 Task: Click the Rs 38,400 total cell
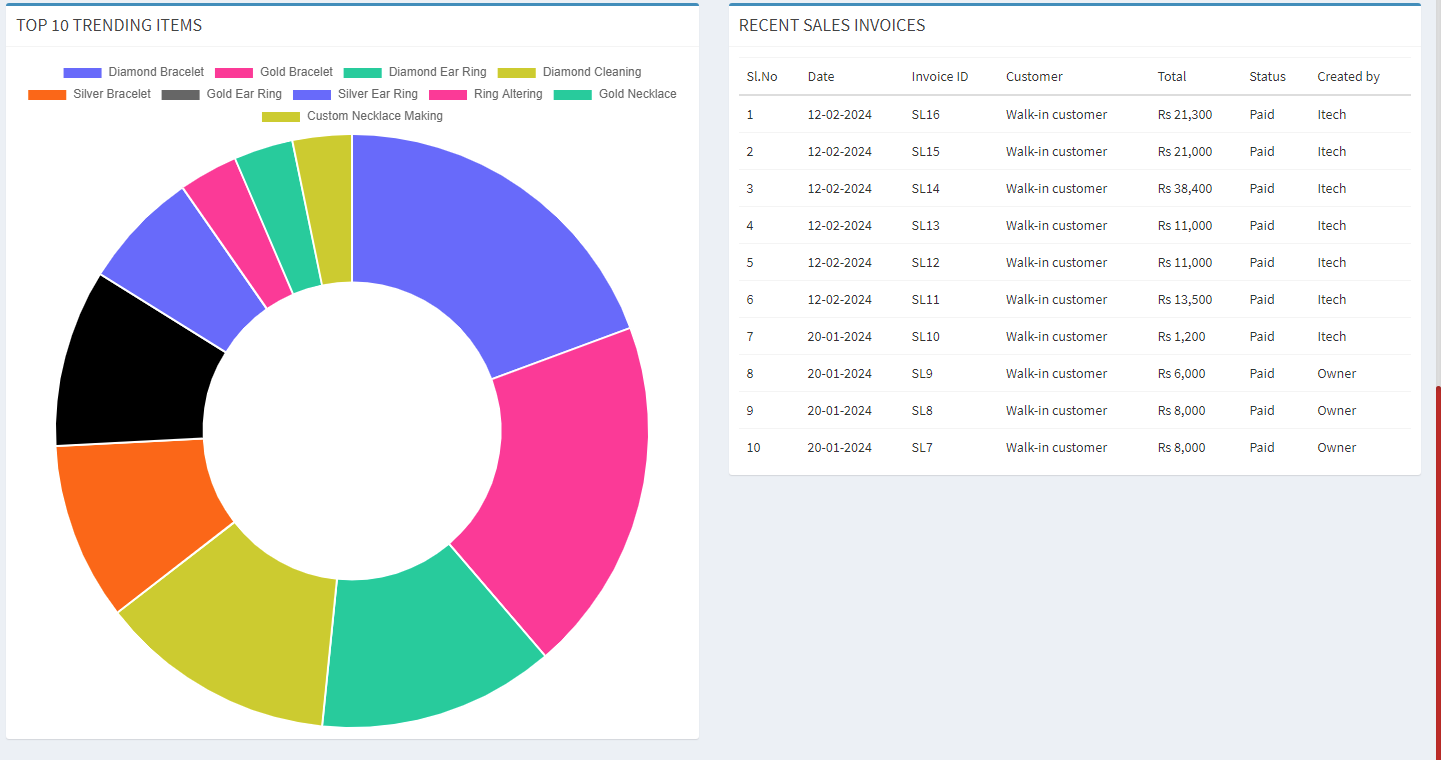1184,189
